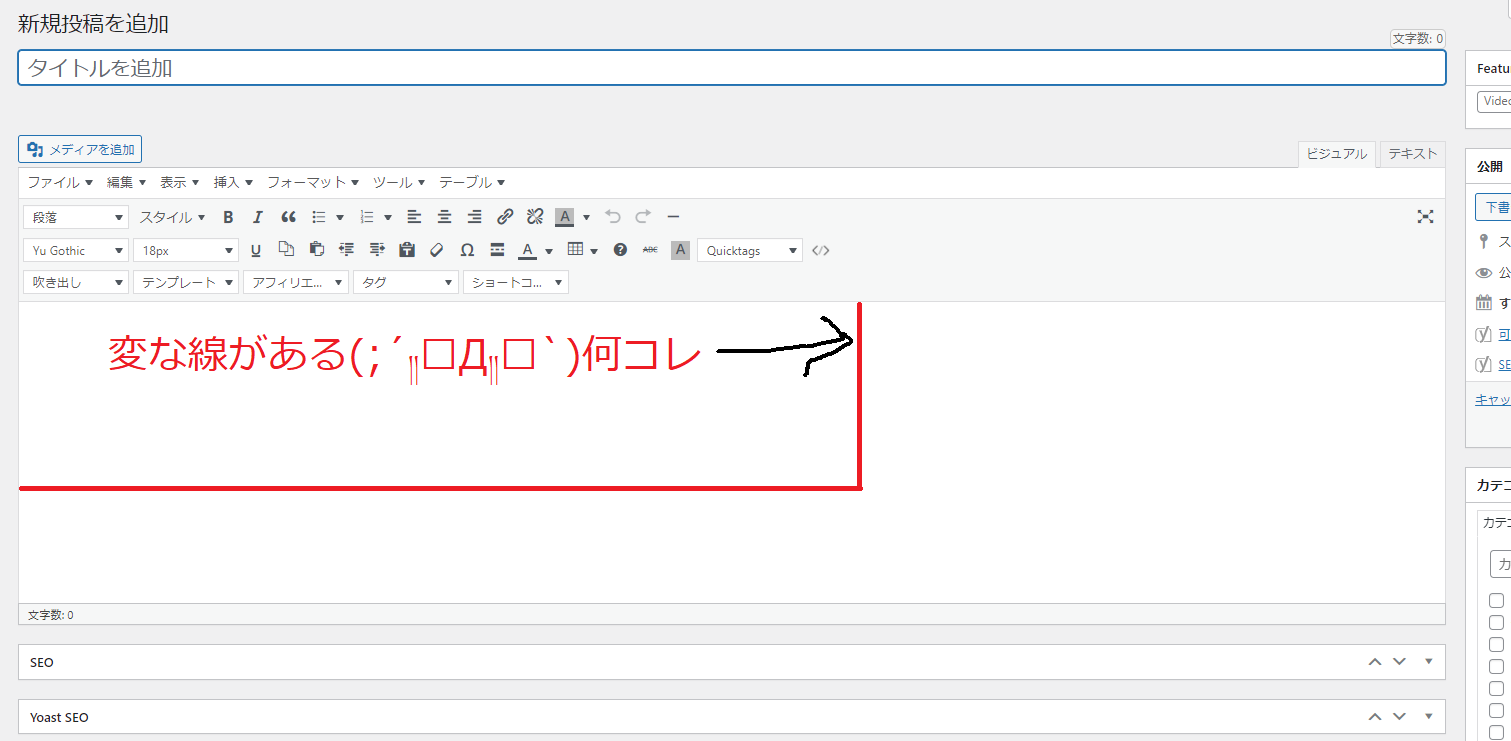Toggle the Yoast SEO panel triangle

coord(1428,717)
